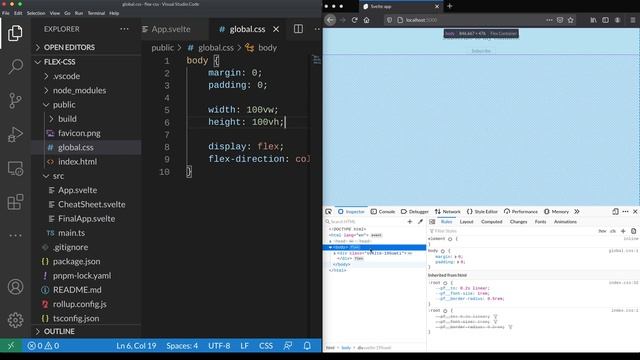The width and height of the screenshot is (640, 360).
Task: Toggle the three-pane Inspector mode
Action: pos(432,222)
